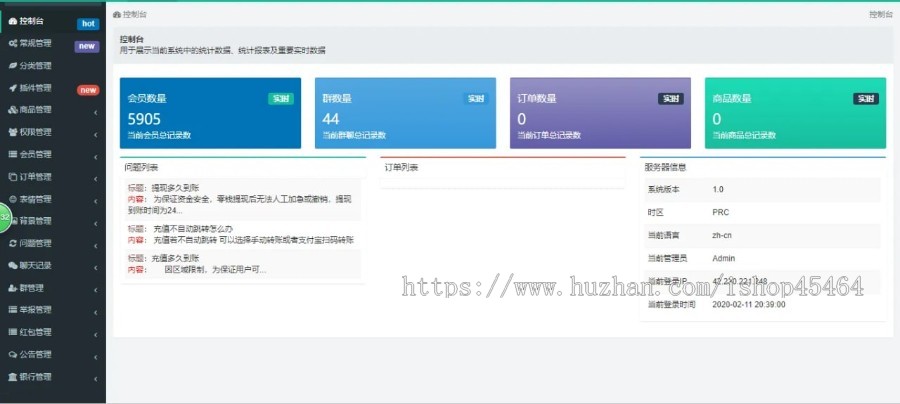
Task: Click the 会员管理 list icon
Action: 13,154
